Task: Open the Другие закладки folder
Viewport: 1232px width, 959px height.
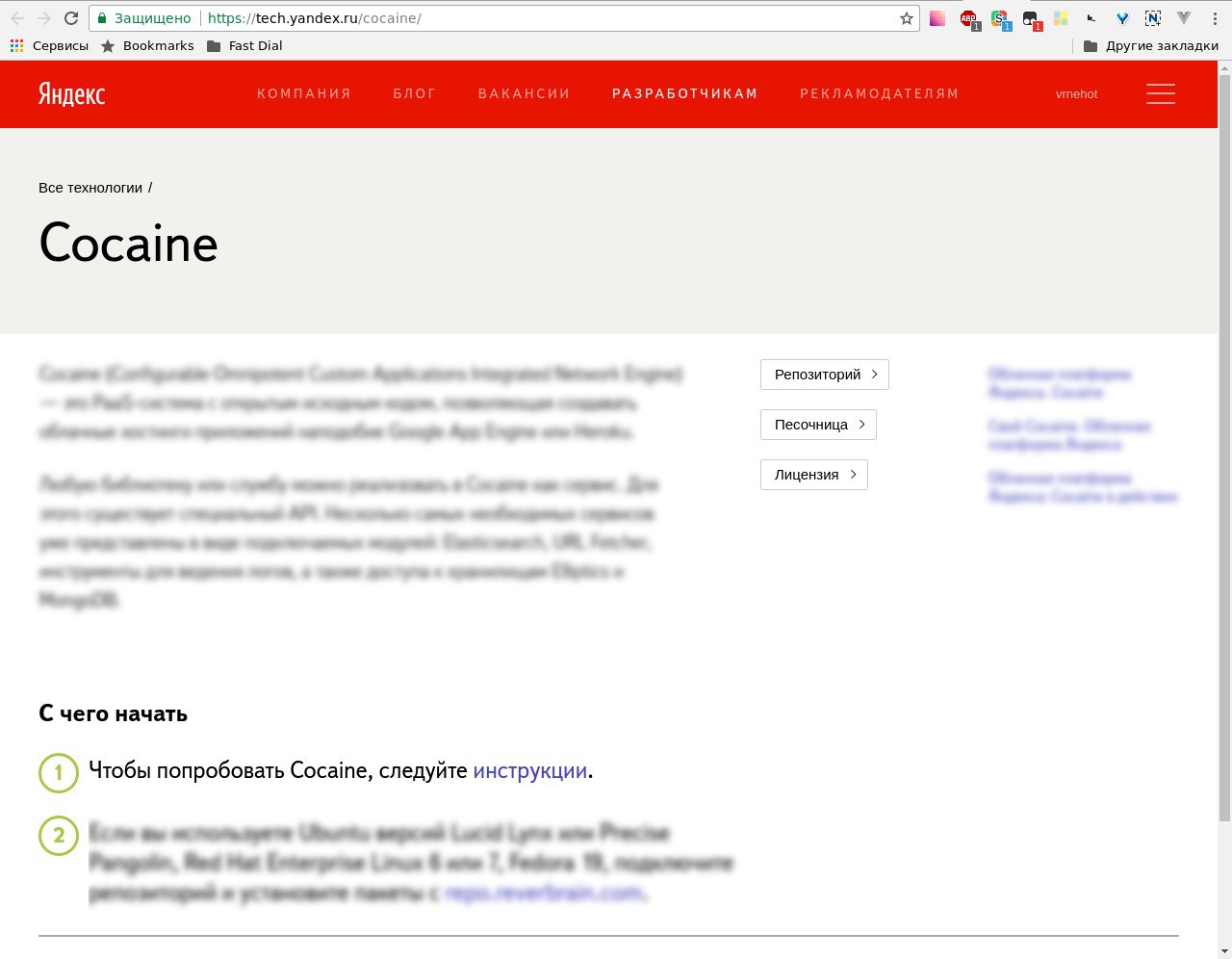Action: [x=1151, y=45]
